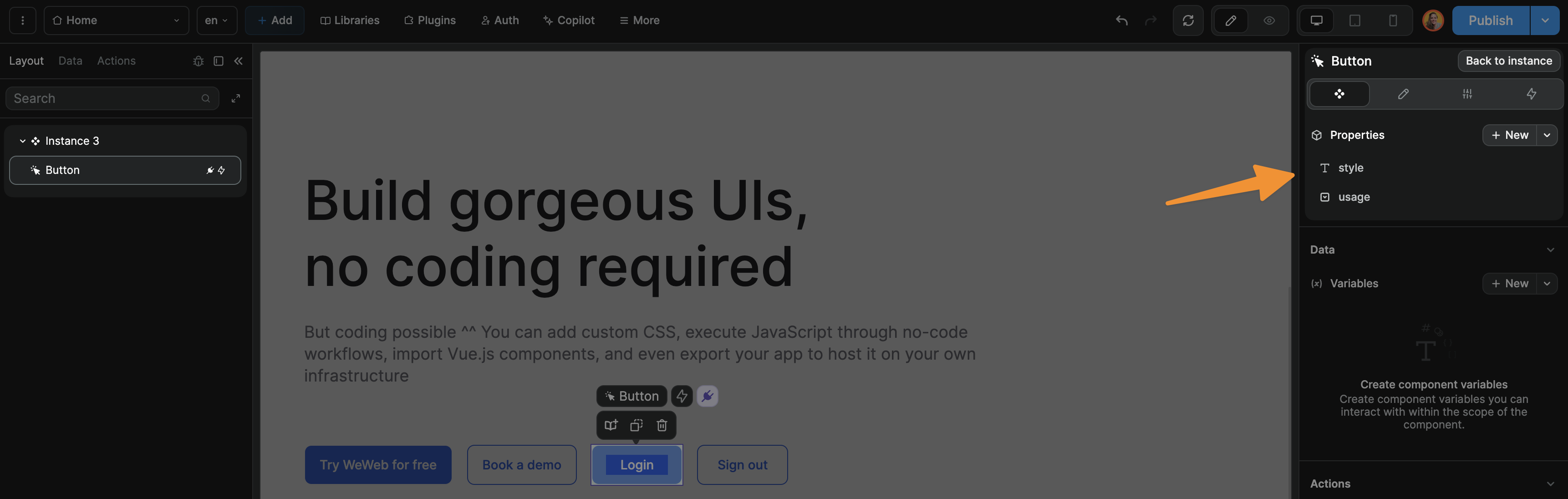Click the Publish button
Screen dimensions: 1568x499
1490,20
